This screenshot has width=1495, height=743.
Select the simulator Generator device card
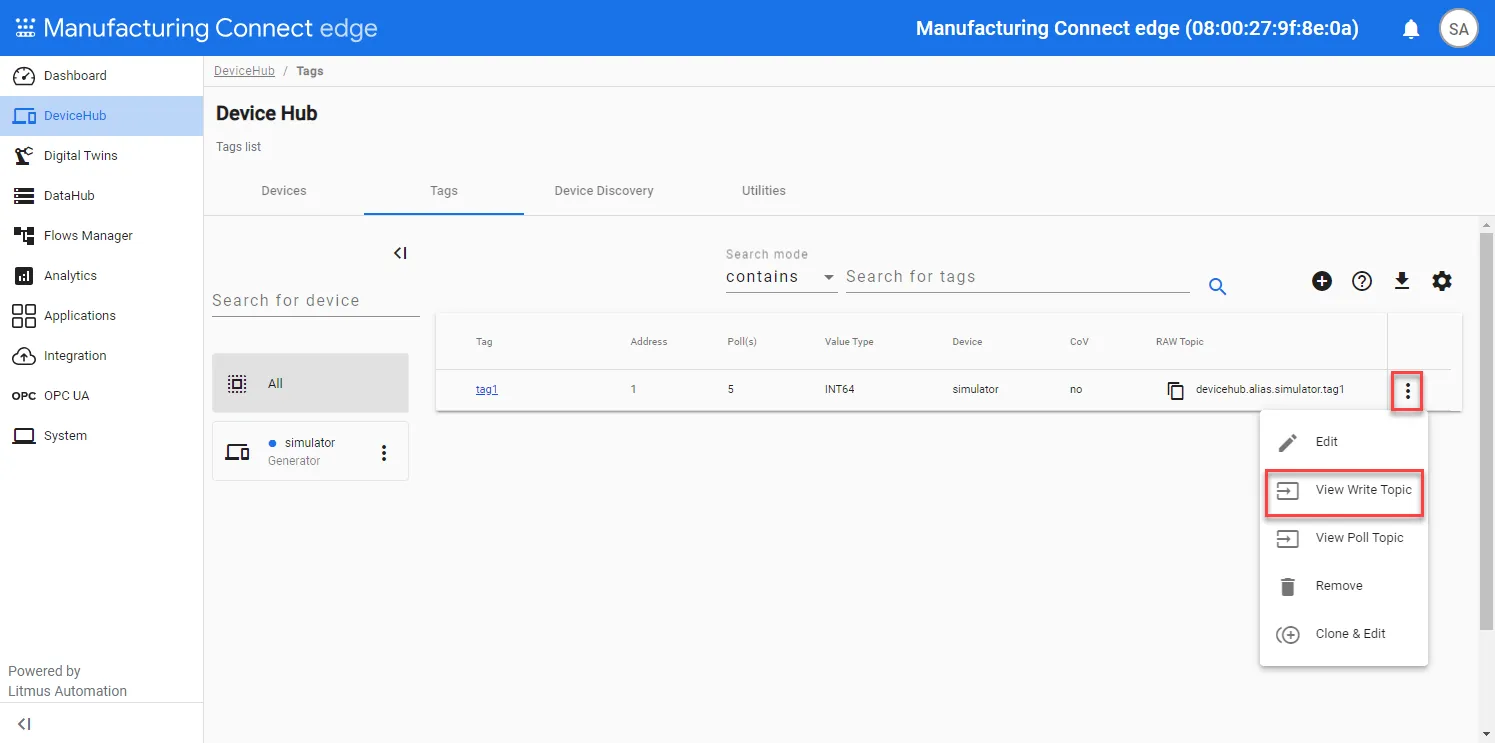tap(310, 451)
